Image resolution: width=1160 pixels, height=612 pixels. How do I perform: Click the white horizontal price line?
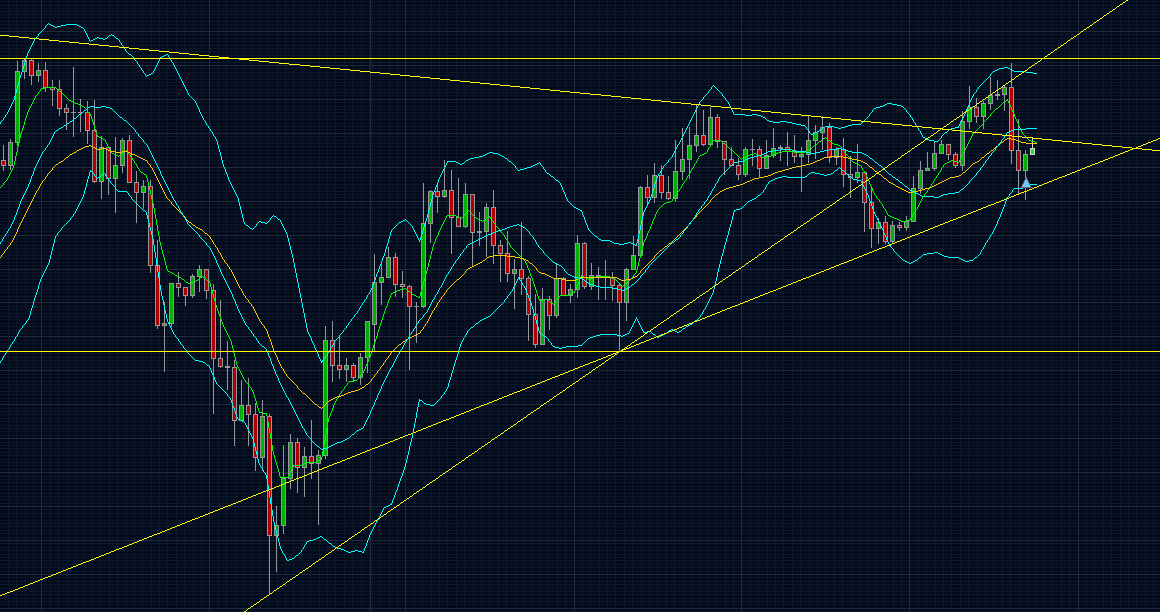(150, 352)
